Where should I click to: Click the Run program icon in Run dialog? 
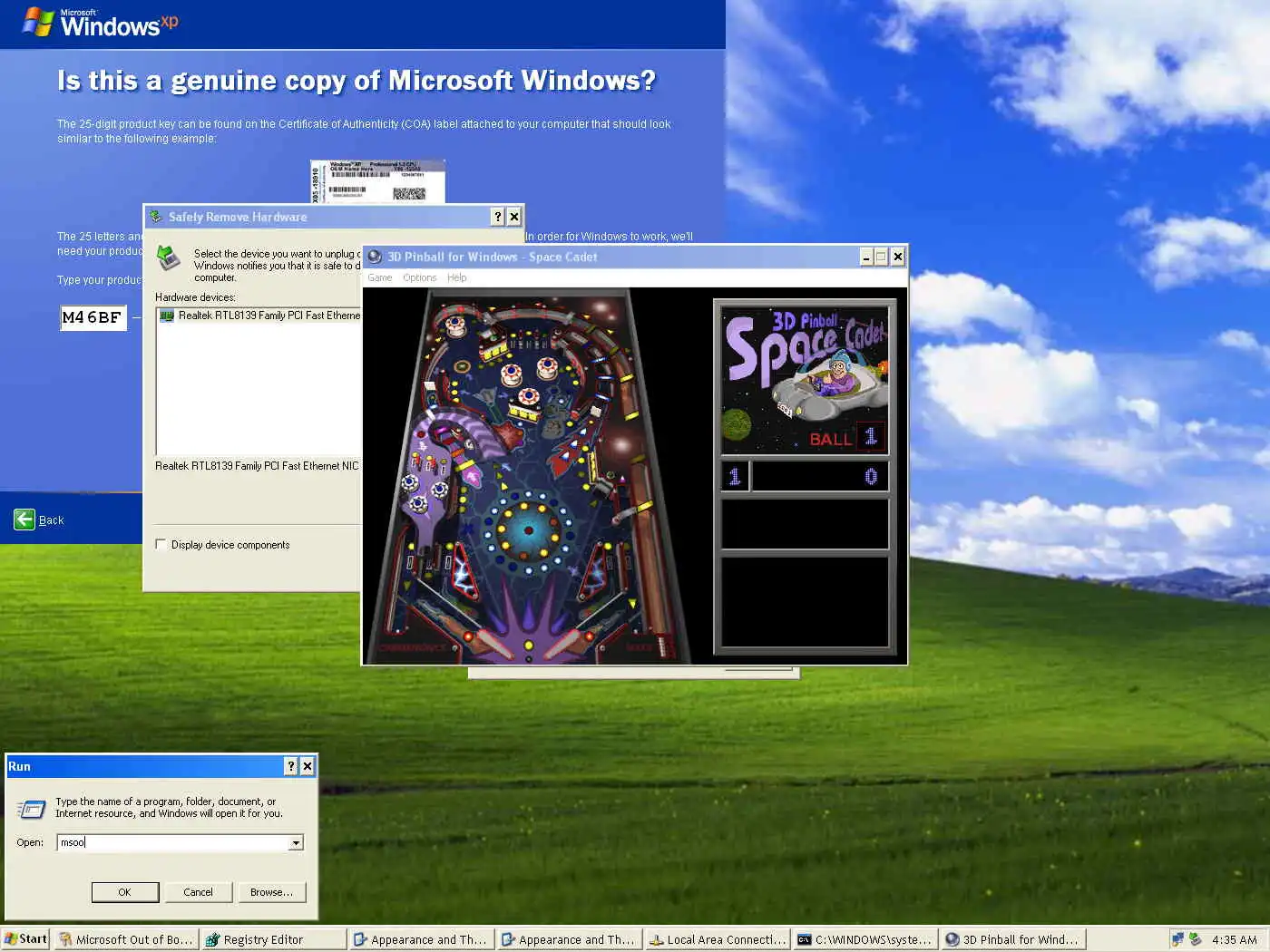pos(32,808)
